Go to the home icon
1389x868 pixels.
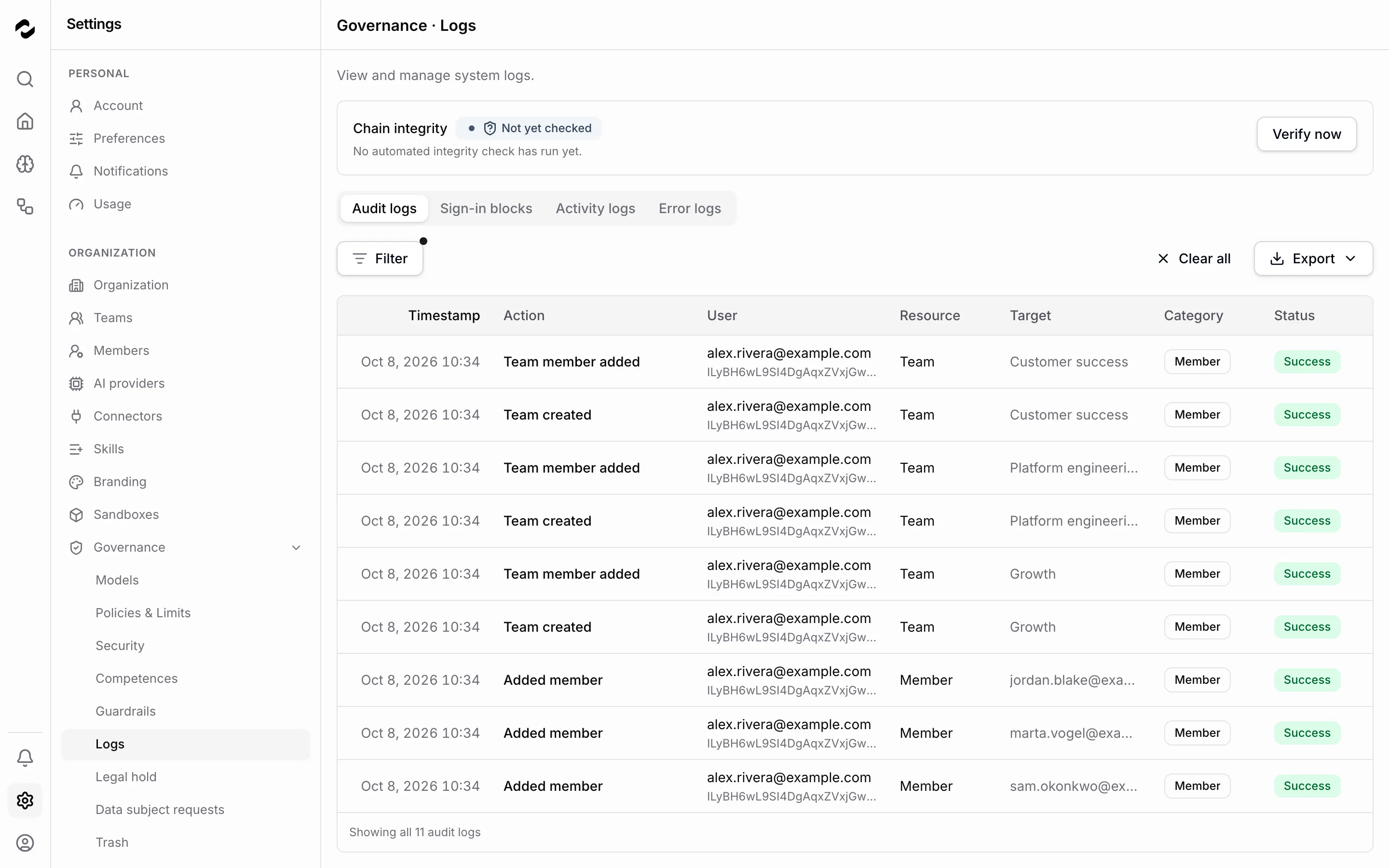[25, 121]
